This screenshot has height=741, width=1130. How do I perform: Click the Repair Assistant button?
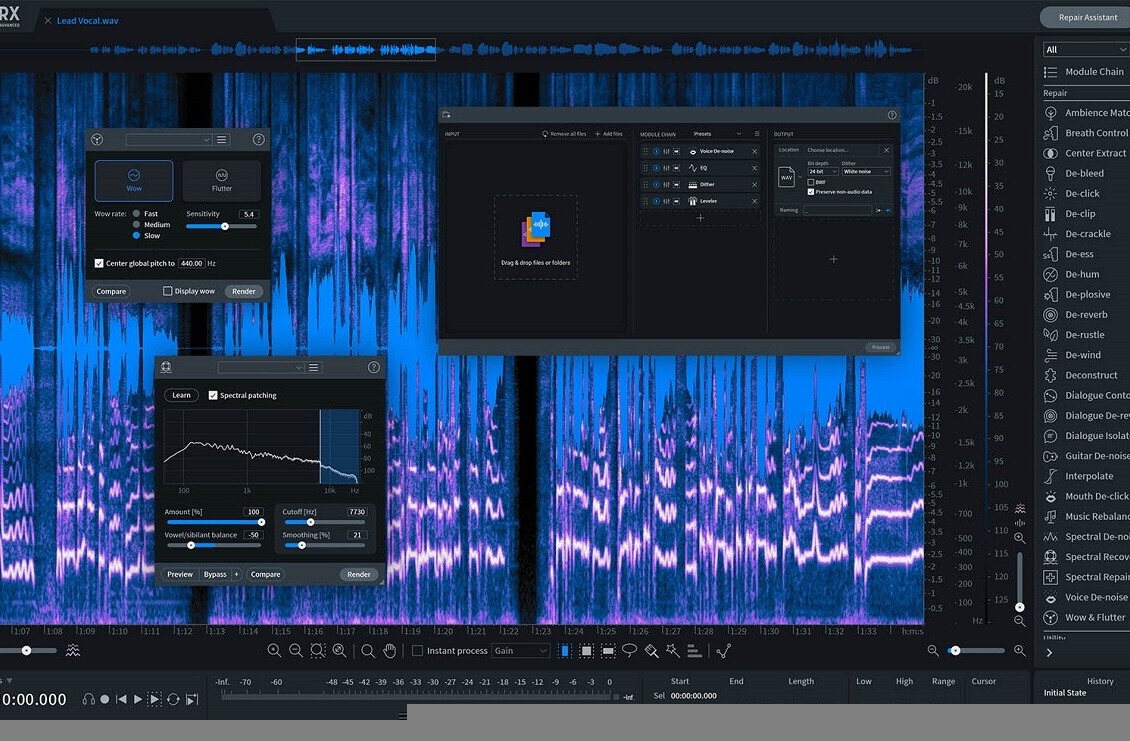[x=1086, y=17]
